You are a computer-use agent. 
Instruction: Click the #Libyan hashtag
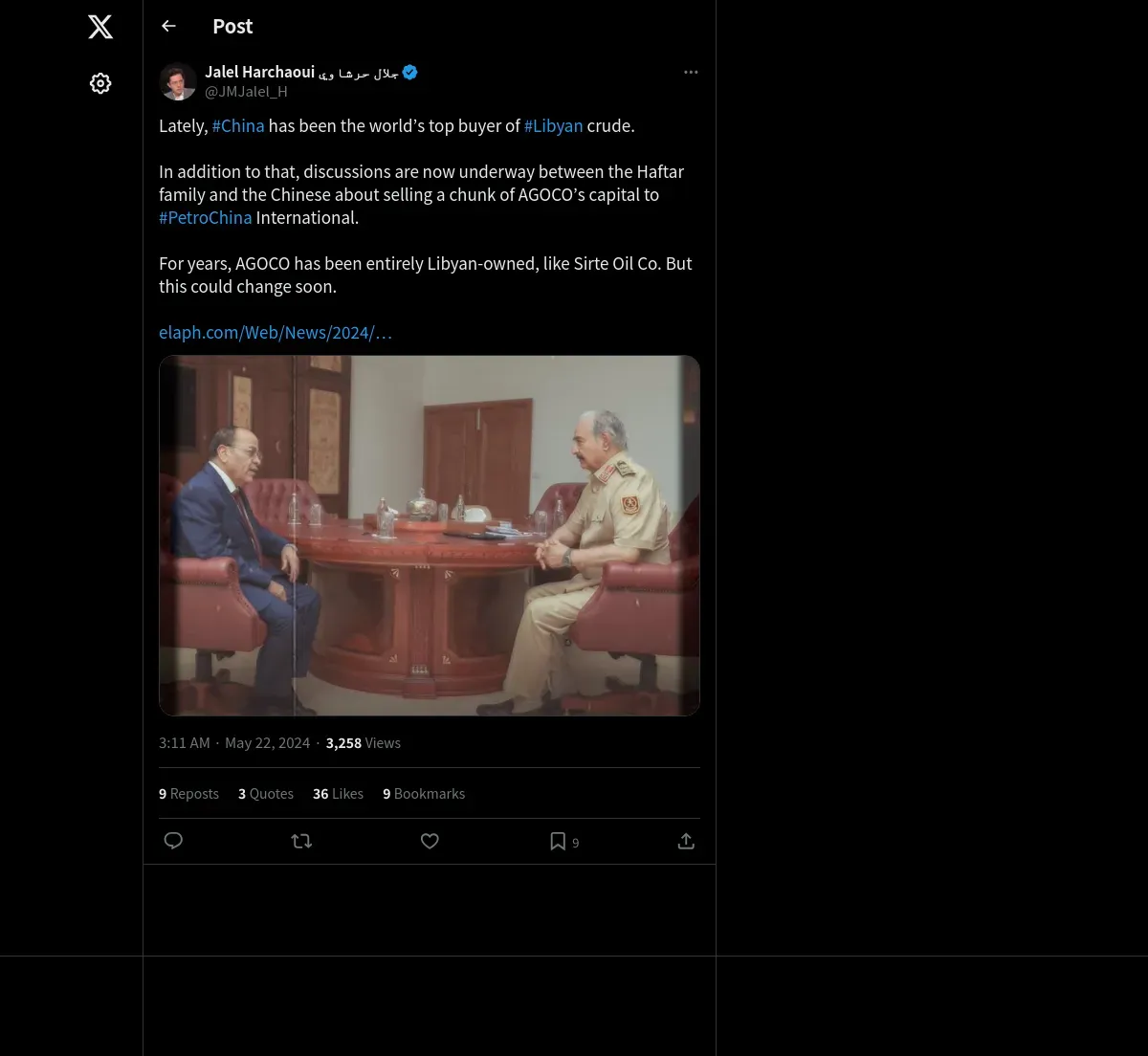553,126
